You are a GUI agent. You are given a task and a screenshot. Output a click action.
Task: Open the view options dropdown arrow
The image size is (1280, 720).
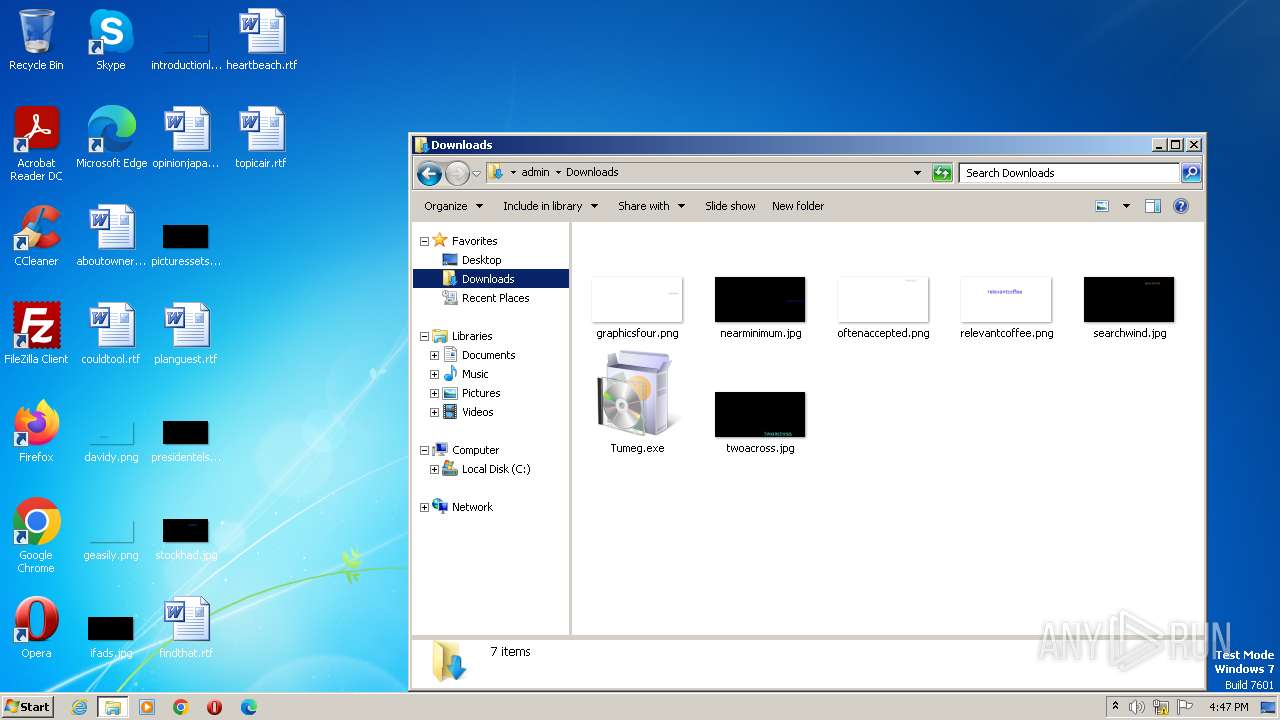tap(1126, 206)
